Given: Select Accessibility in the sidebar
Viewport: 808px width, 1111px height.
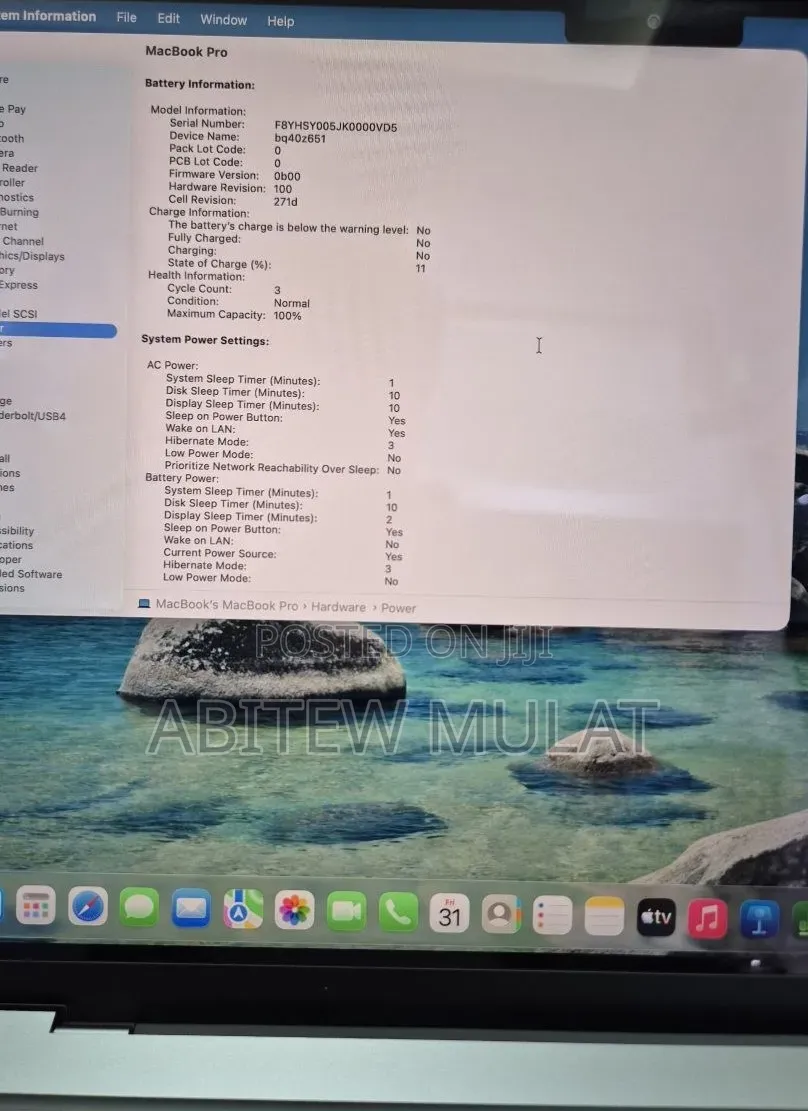Looking at the screenshot, I should pos(17,531).
